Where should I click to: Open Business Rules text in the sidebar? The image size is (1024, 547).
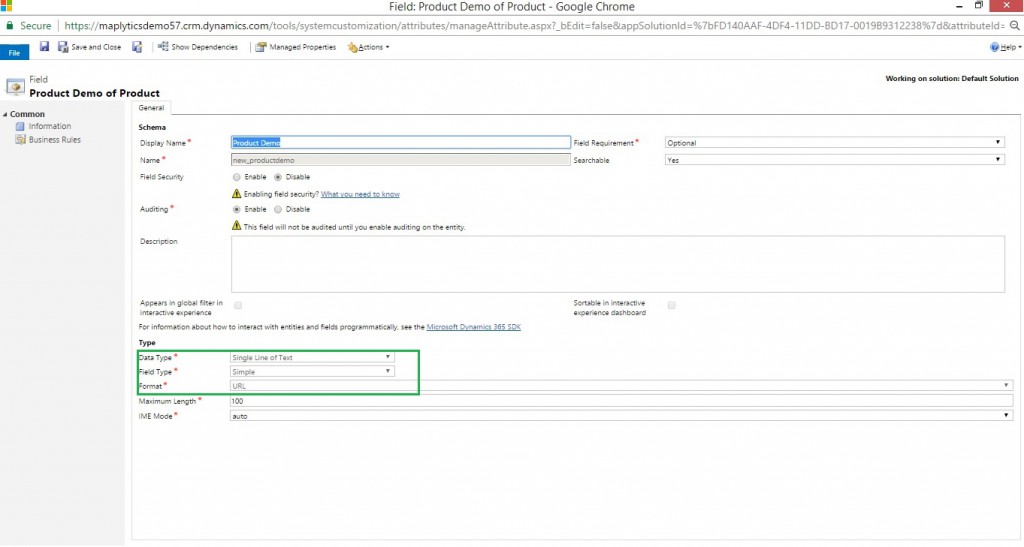point(55,140)
